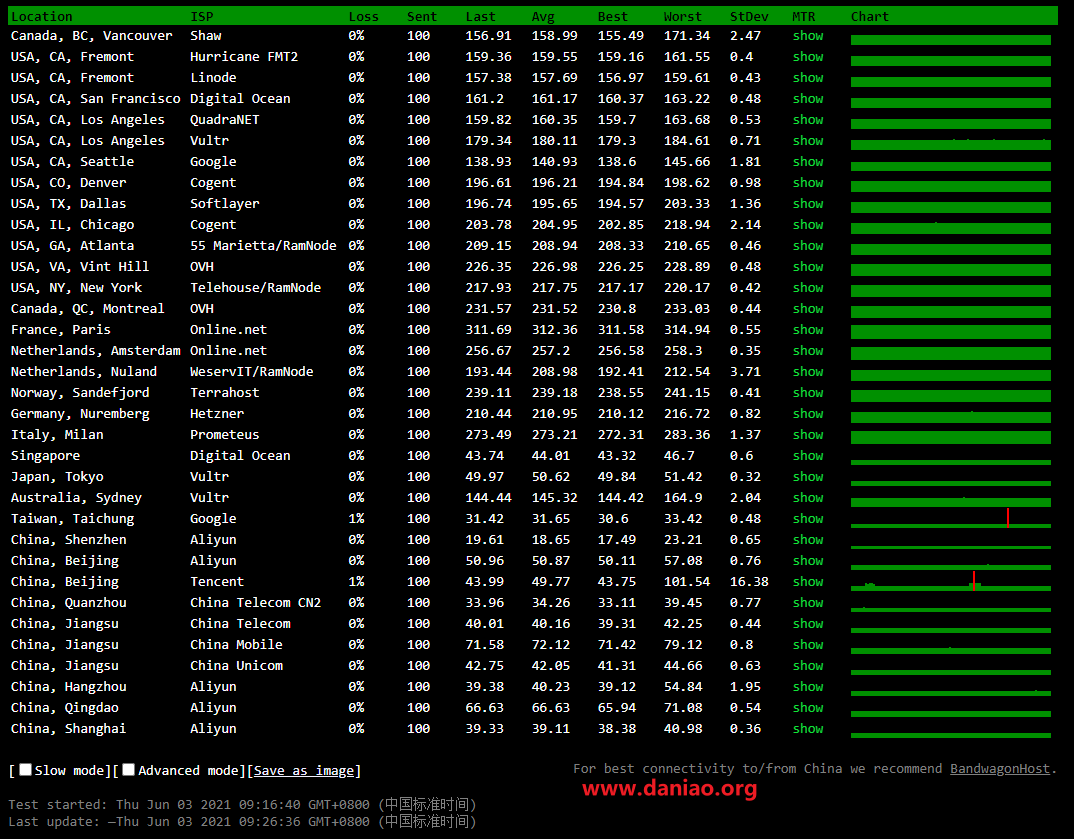The width and height of the screenshot is (1074, 839).
Task: Show MTR for Qingdao Aliyun
Action: 808,707
